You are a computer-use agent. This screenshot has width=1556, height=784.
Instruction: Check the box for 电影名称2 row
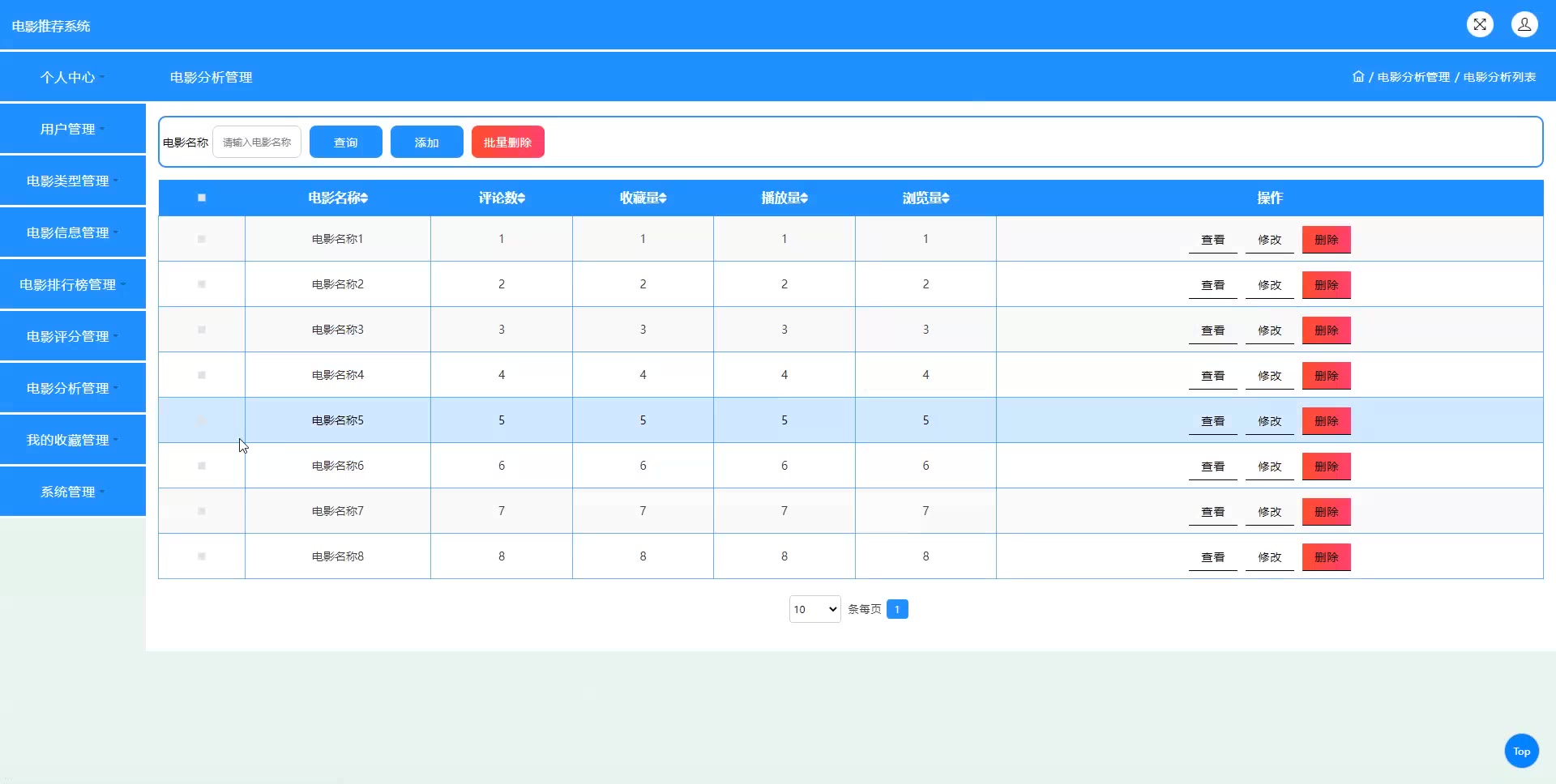pyautogui.click(x=202, y=284)
